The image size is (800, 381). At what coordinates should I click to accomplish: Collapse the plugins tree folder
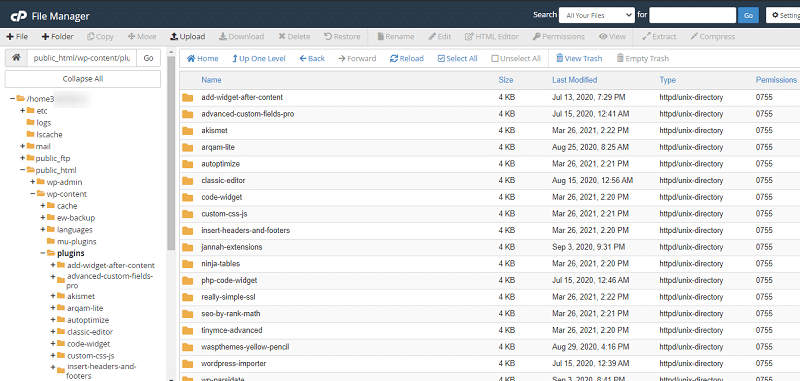(x=43, y=253)
